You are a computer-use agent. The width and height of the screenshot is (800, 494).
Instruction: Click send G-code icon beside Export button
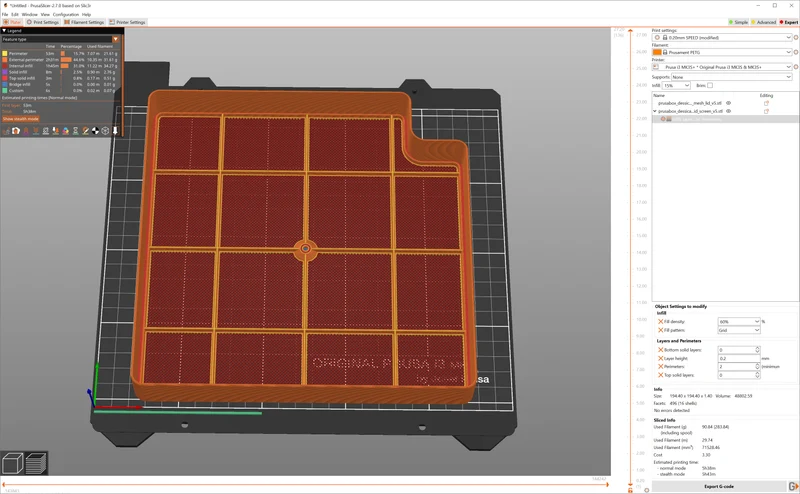793,486
